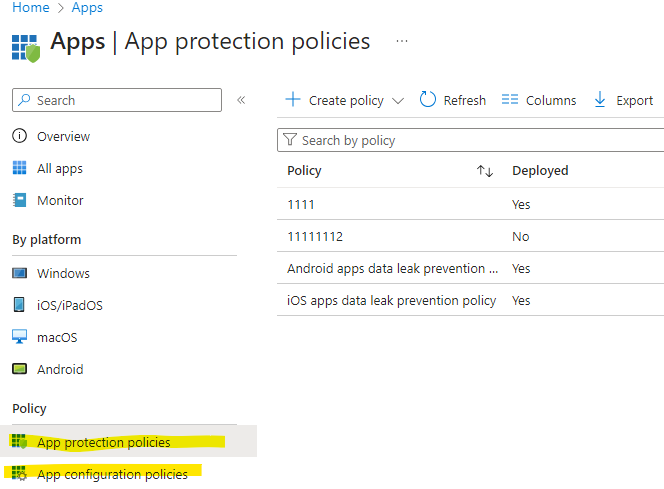
Task: Click the Policy sort arrows icon
Action: [x=484, y=171]
